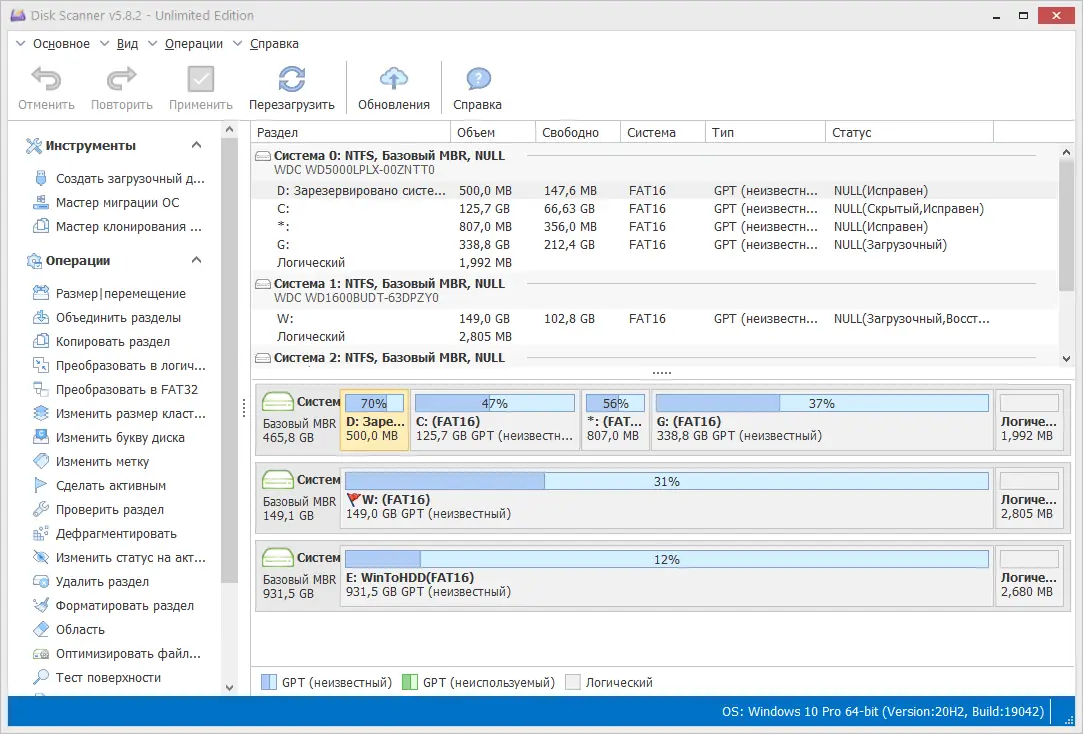Sort by the Свободно column header
Viewport: 1083px width, 734px height.
click(570, 132)
